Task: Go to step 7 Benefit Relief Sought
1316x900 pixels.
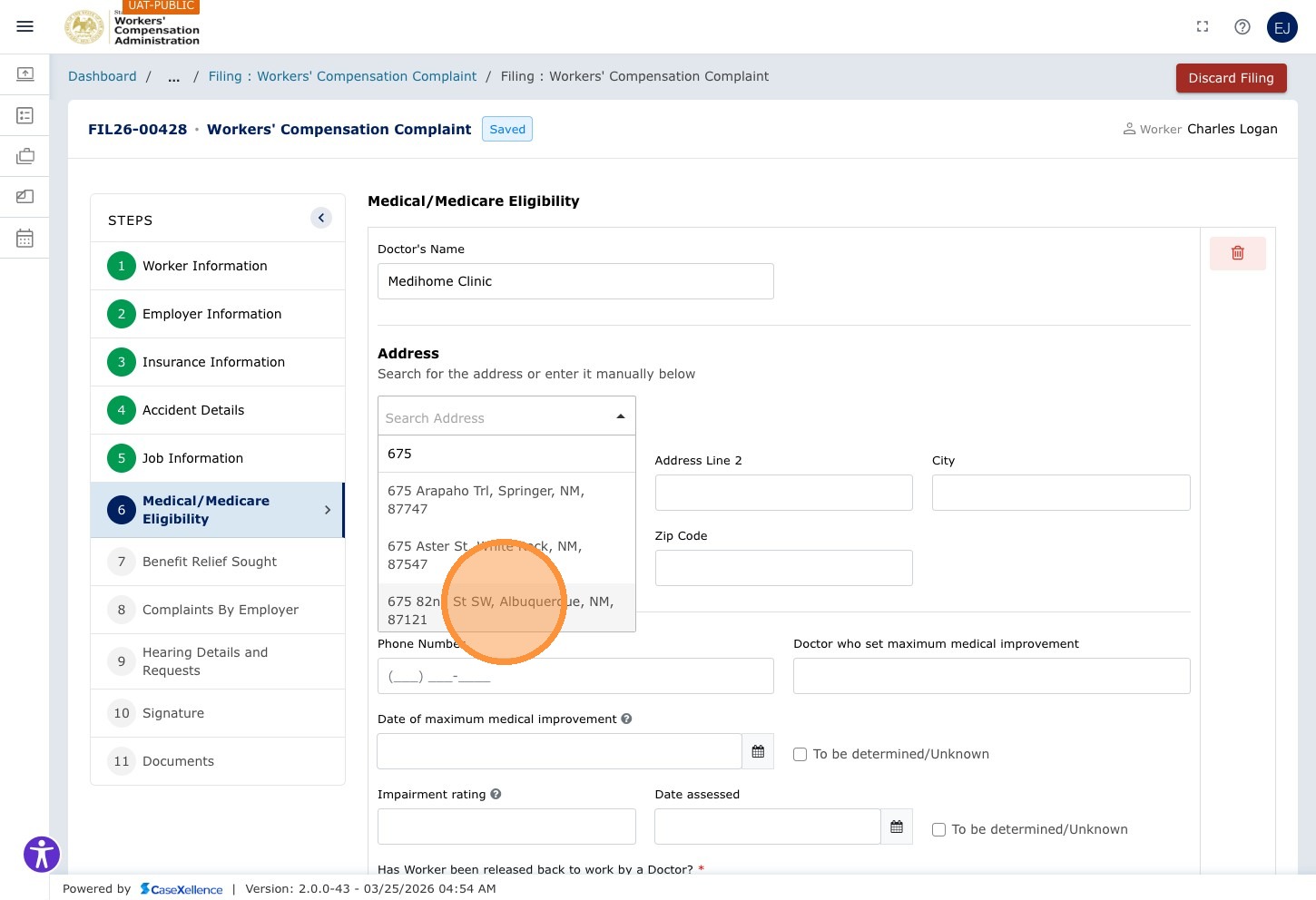Action: pyautogui.click(x=218, y=562)
